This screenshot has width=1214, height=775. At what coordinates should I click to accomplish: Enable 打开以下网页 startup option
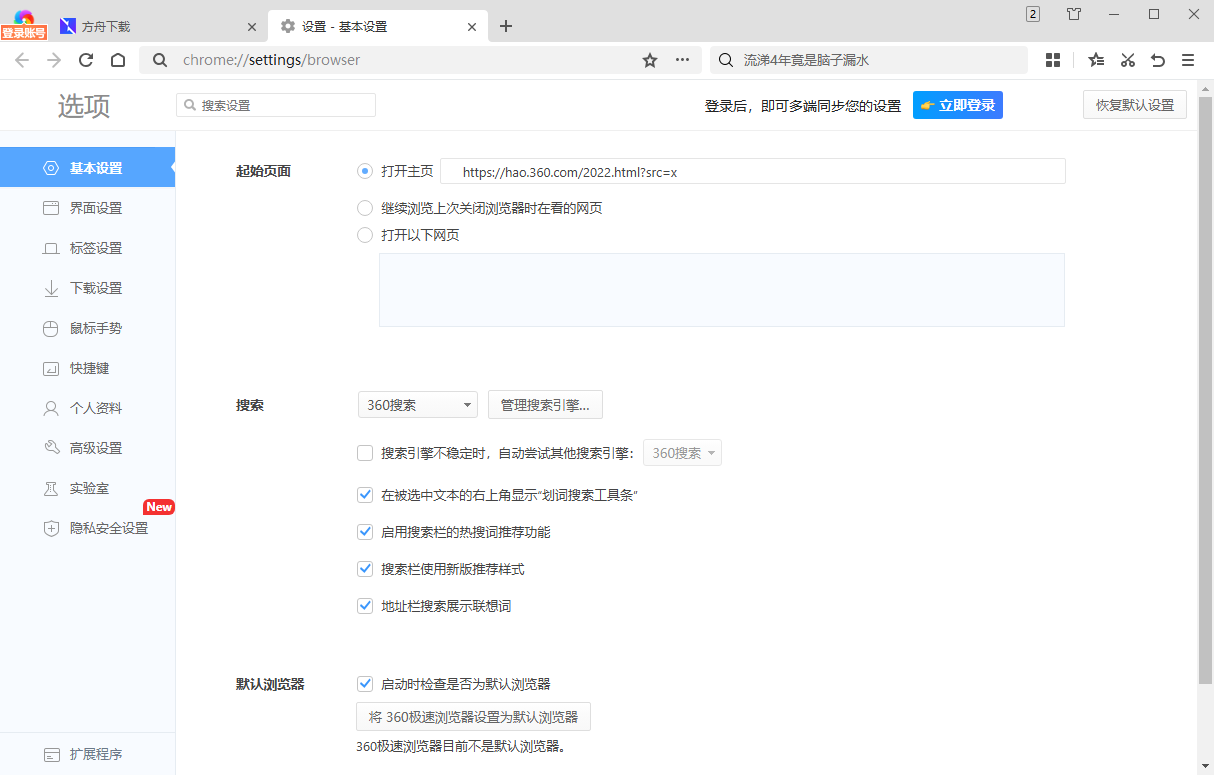(x=365, y=235)
